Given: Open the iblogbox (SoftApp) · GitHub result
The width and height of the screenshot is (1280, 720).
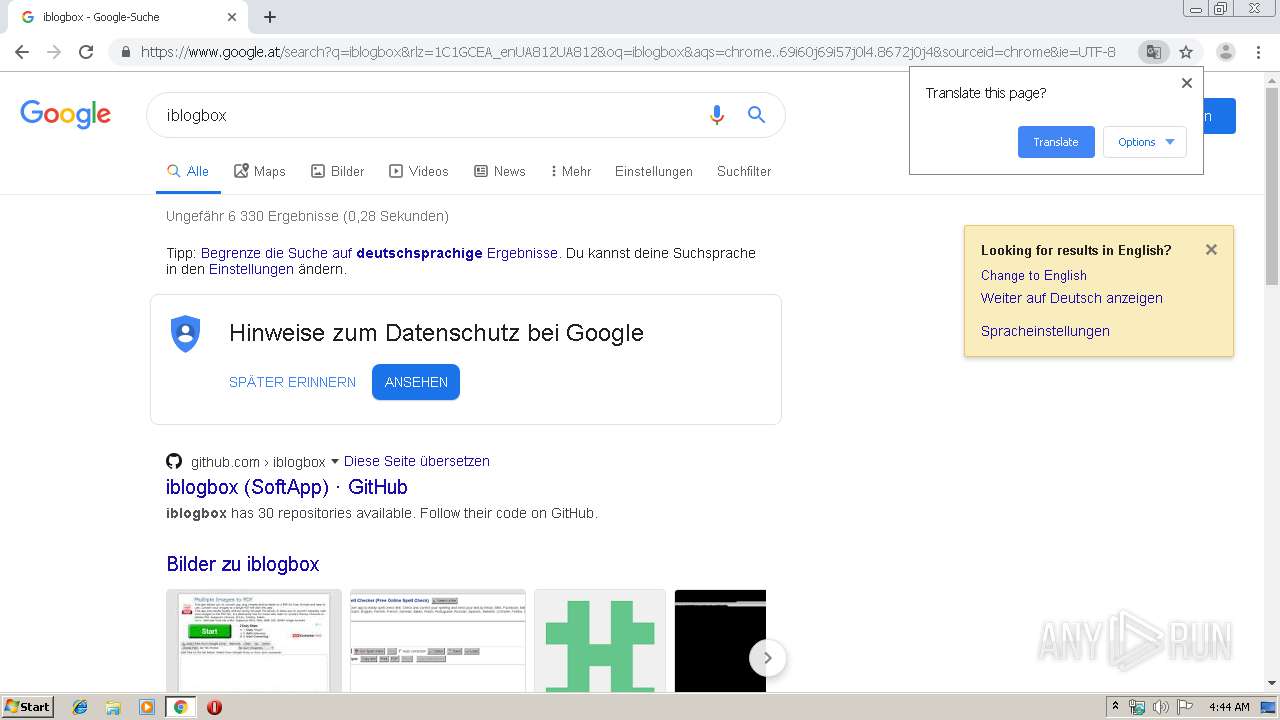Looking at the screenshot, I should tap(287, 487).
